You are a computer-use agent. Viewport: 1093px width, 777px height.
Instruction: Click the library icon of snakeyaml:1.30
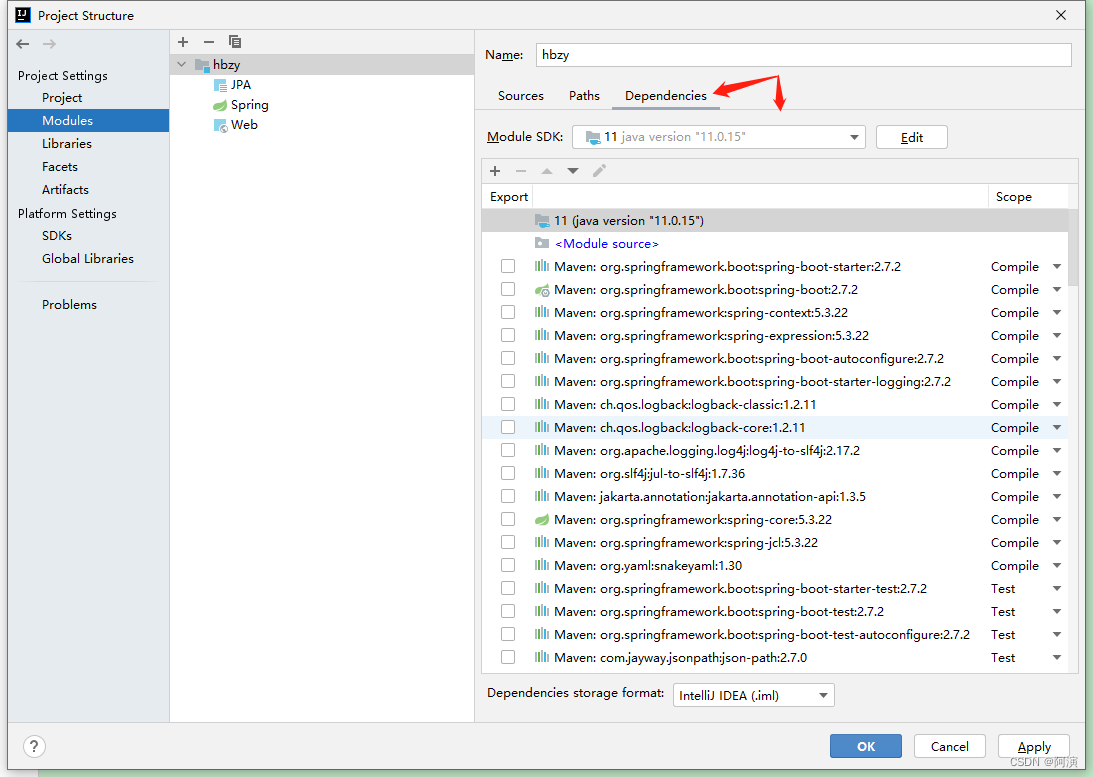pos(542,565)
